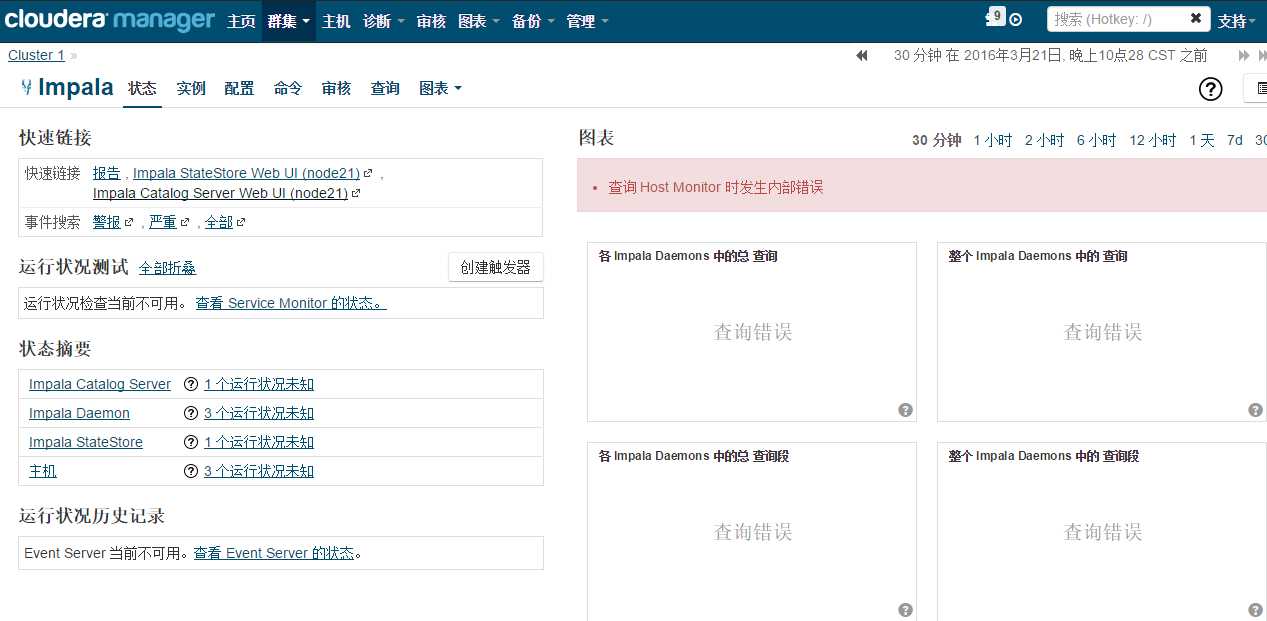Image resolution: width=1267 pixels, height=621 pixels.
Task: Click help icon on 整个 Impala Daemons 中的 查询 chart
Action: click(1255, 410)
